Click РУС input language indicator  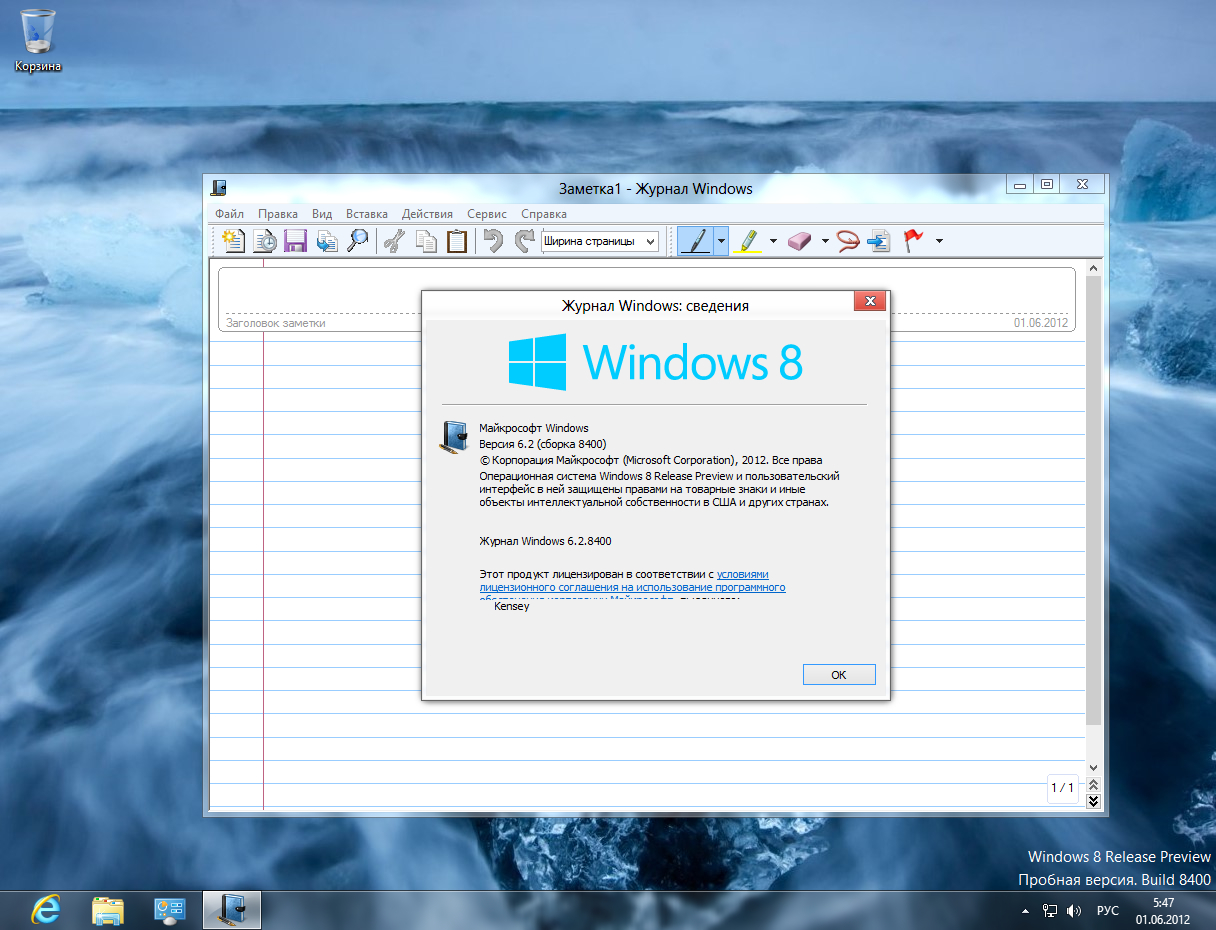pos(1107,911)
